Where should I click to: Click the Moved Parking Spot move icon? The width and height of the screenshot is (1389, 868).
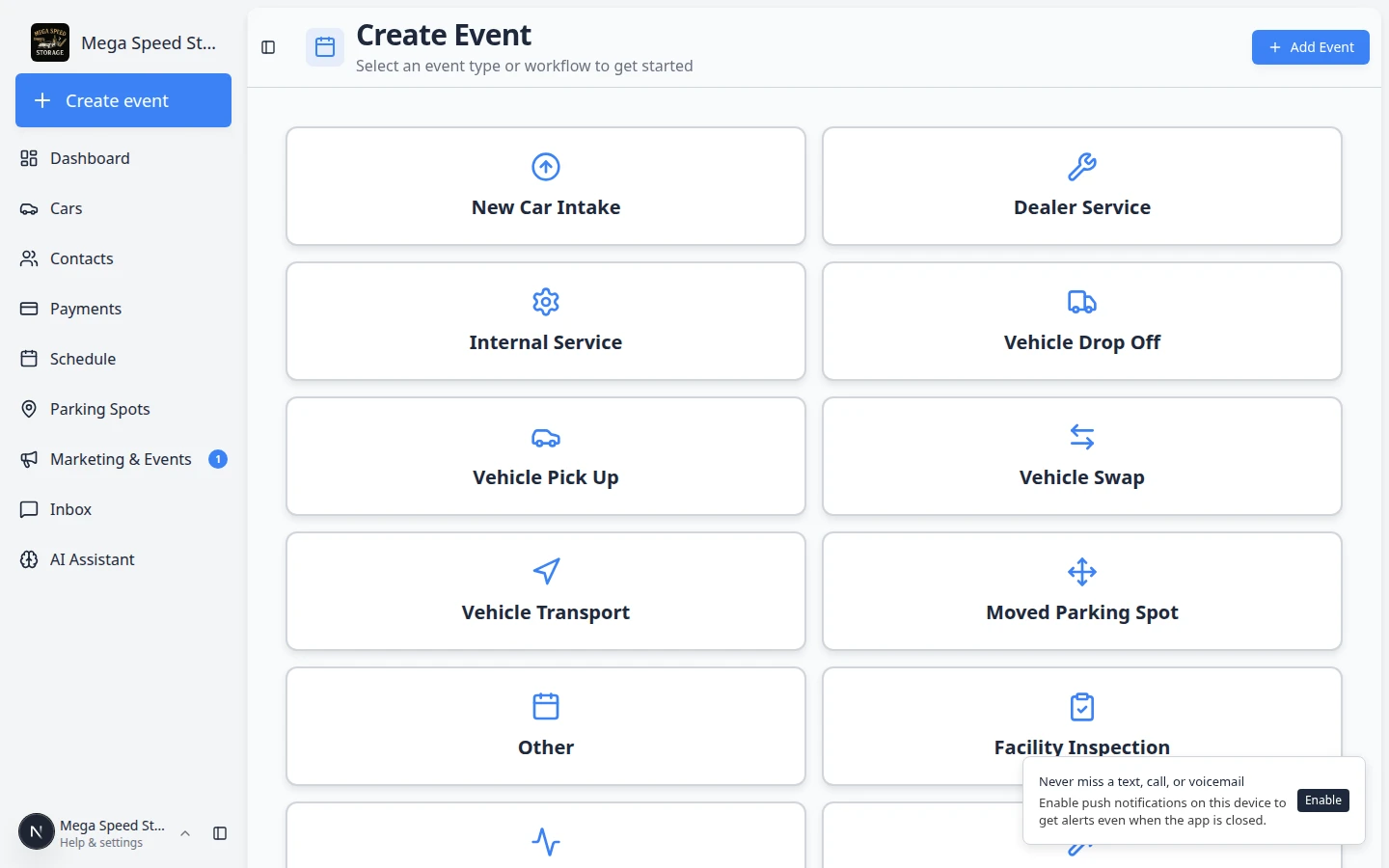click(x=1082, y=572)
